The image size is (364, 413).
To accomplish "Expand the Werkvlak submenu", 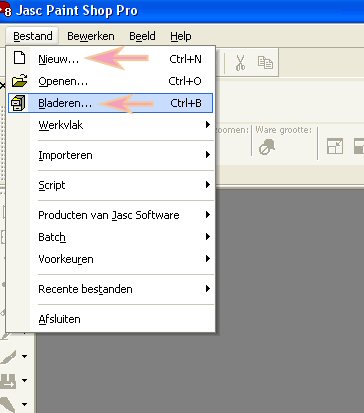I will click(110, 125).
